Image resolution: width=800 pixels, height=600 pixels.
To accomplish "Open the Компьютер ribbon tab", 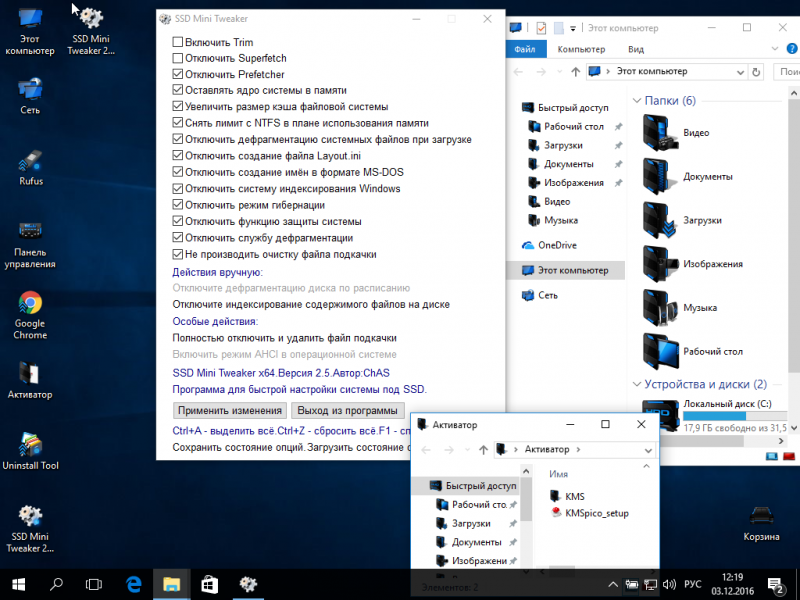I will (x=581, y=49).
